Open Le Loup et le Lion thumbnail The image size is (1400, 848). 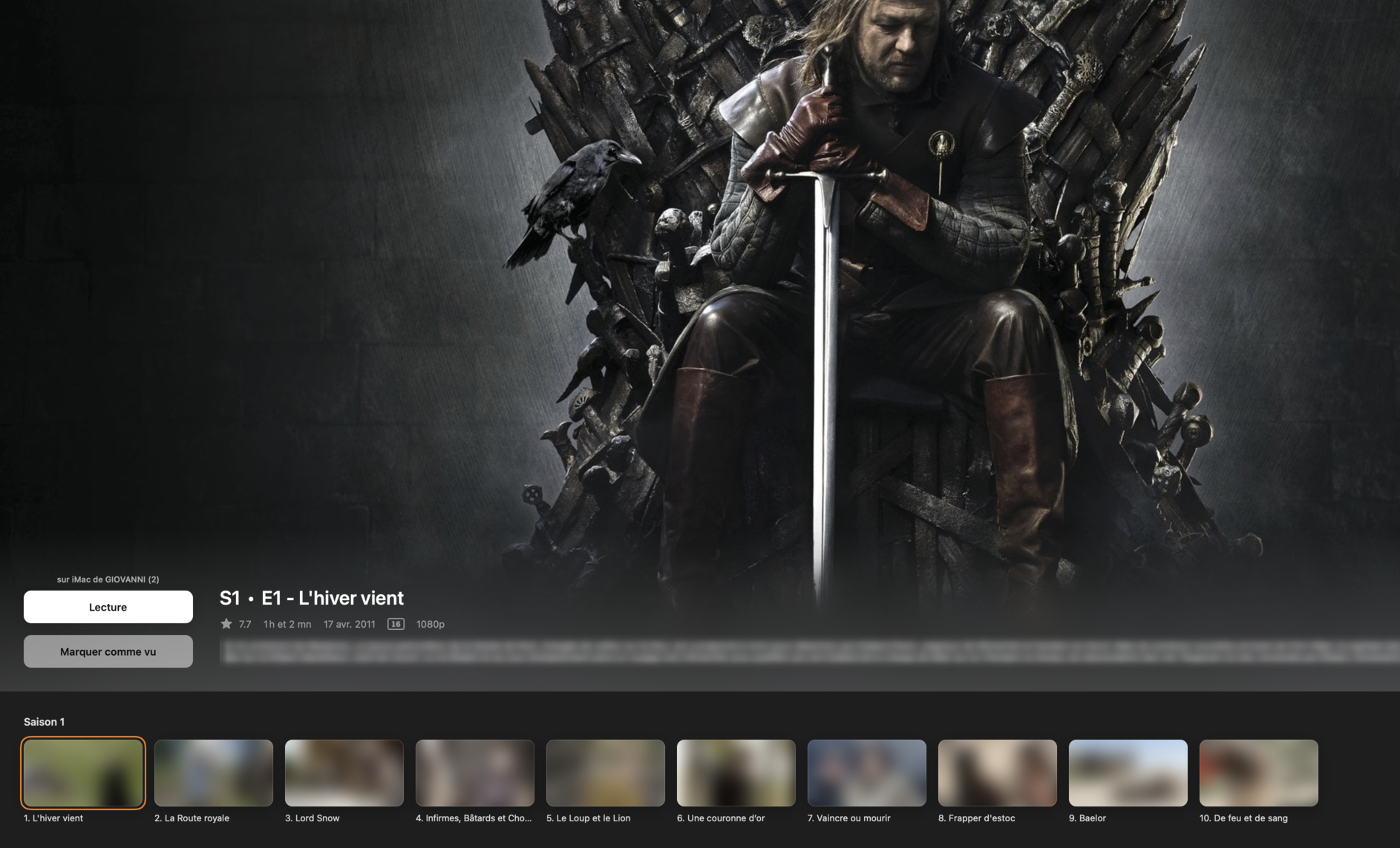point(606,773)
